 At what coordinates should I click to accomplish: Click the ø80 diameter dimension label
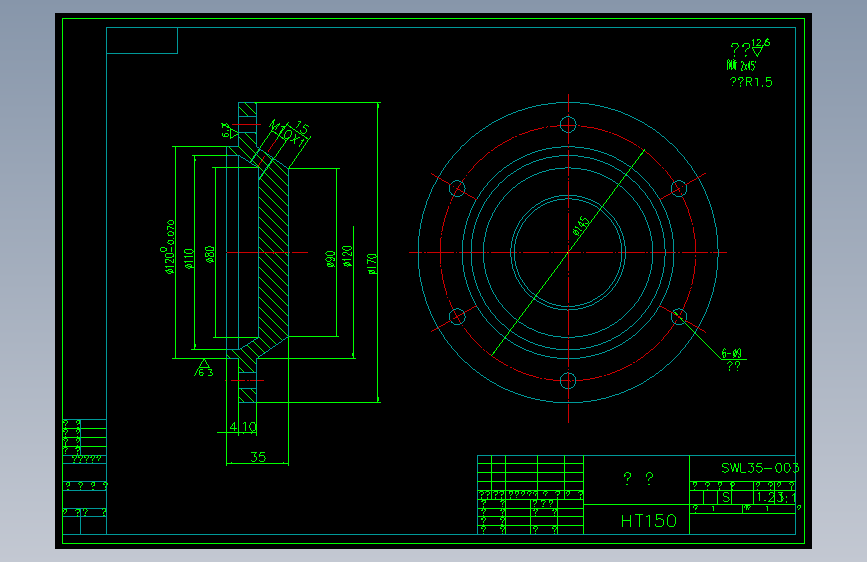point(210,254)
